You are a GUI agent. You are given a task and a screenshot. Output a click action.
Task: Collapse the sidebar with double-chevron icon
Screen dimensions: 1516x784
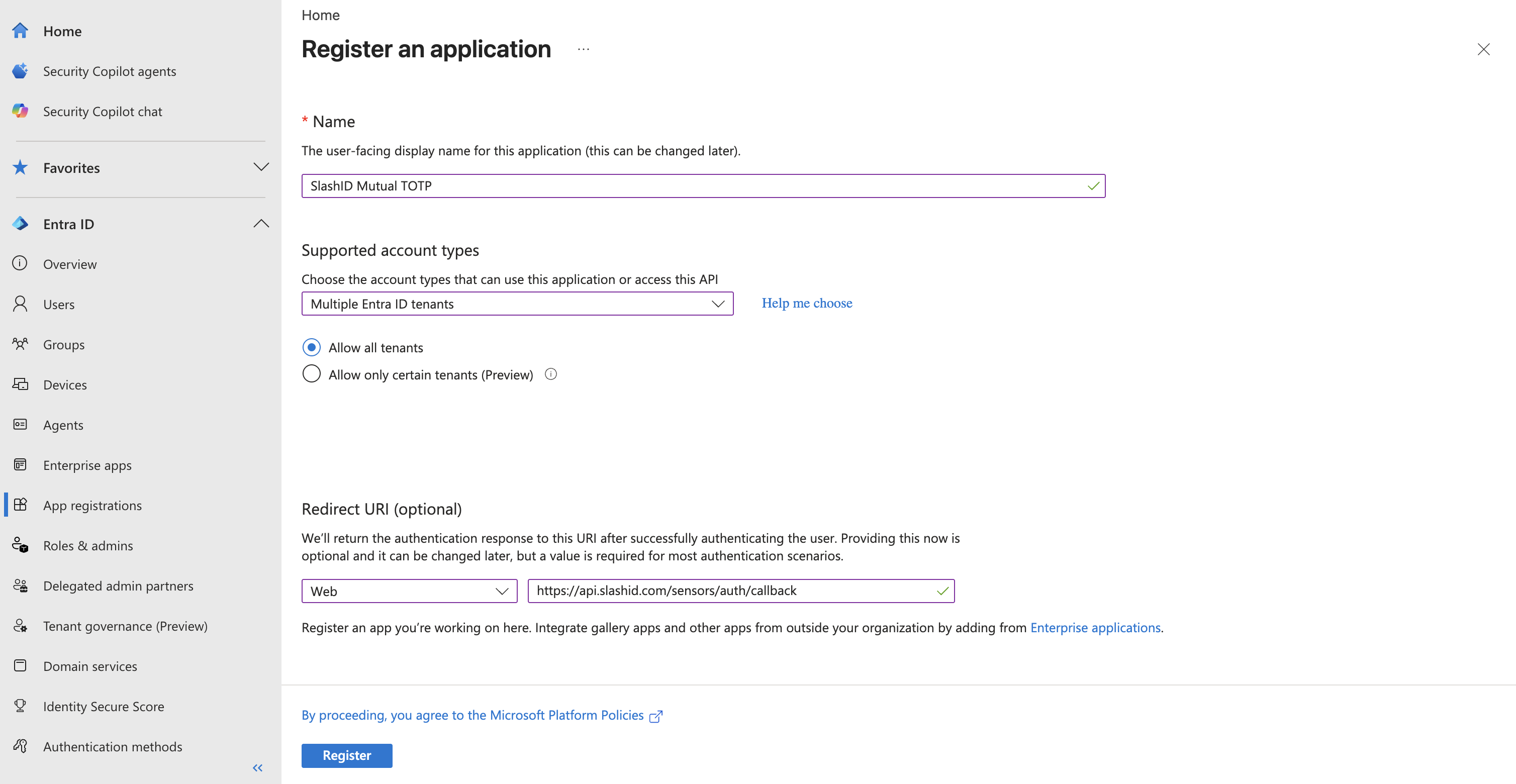coord(257,767)
